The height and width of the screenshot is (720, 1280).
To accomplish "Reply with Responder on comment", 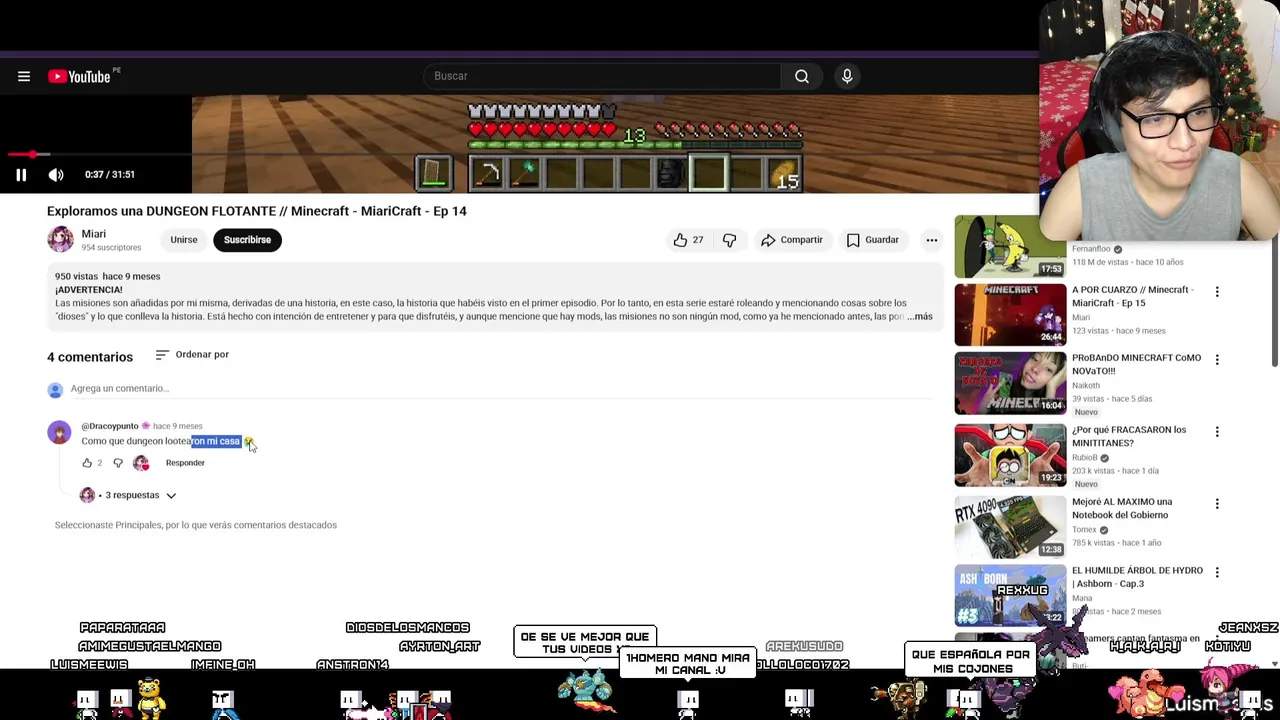I will (185, 463).
